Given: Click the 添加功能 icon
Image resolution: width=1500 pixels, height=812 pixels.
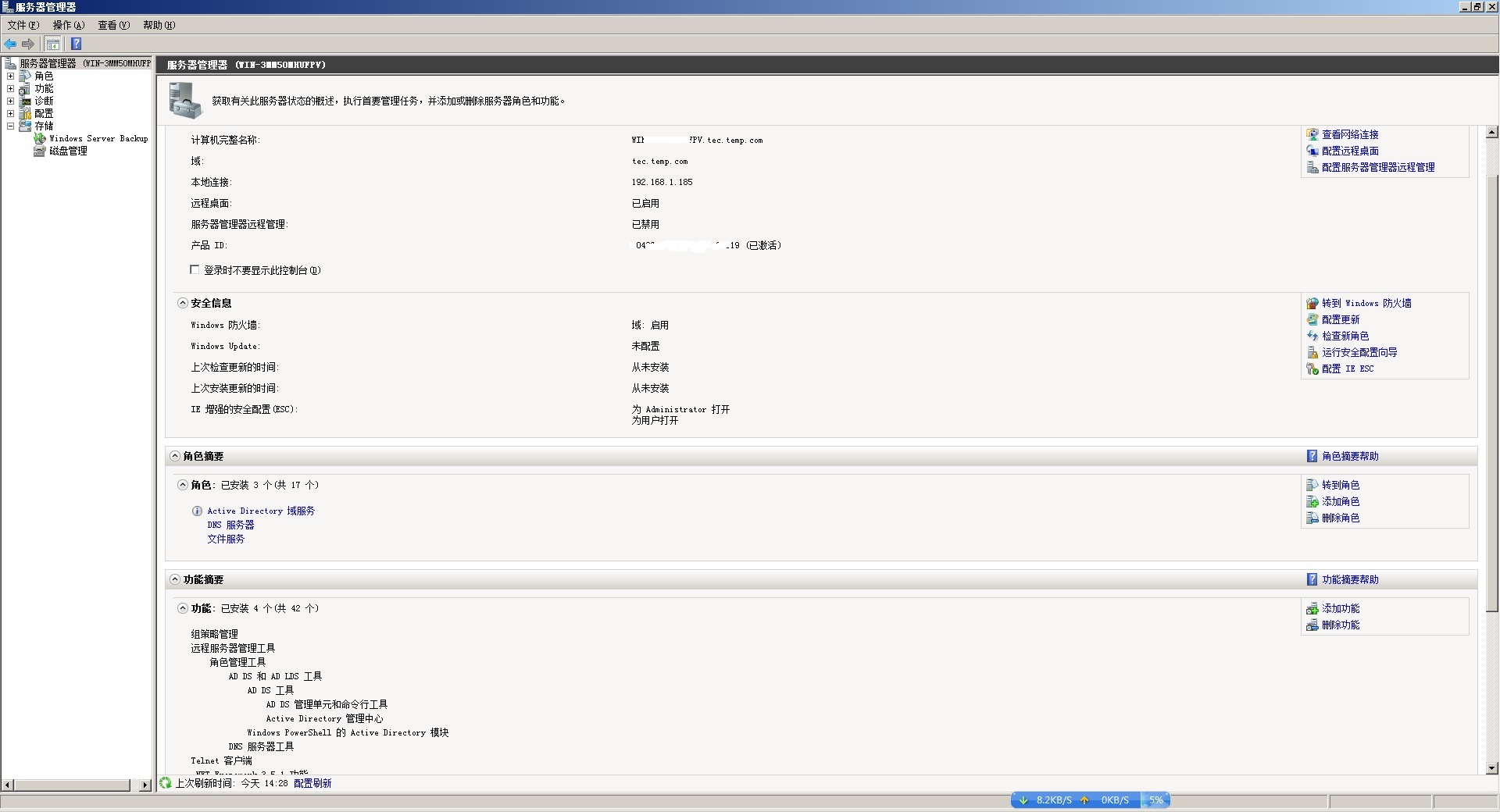Looking at the screenshot, I should [1312, 608].
